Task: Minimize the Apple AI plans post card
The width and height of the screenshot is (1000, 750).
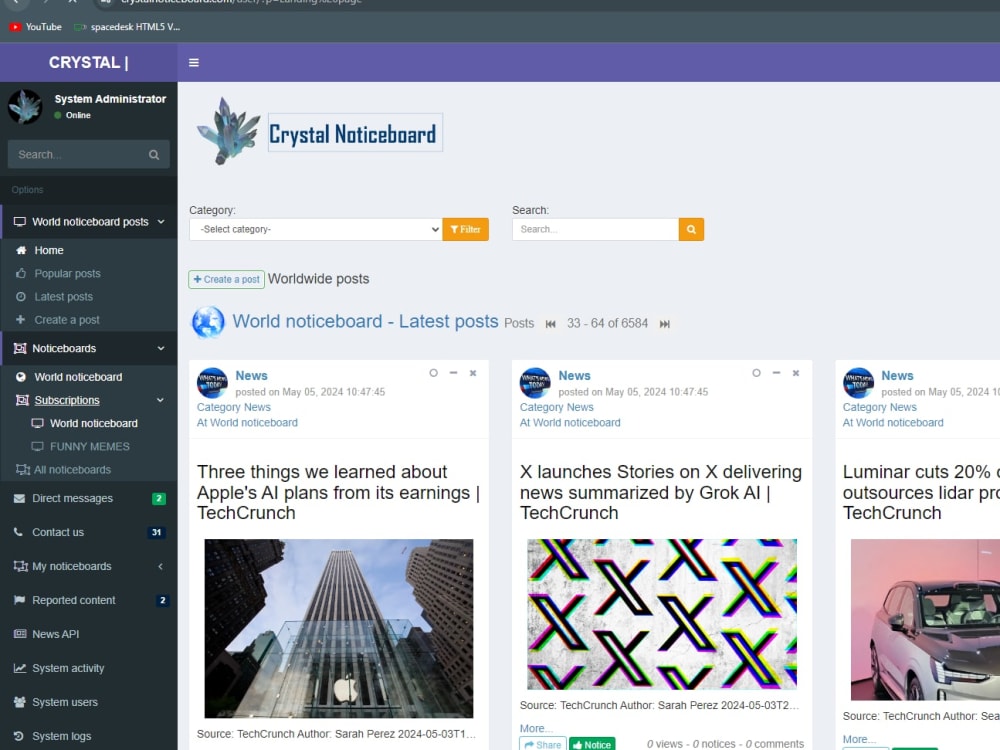Action: point(453,373)
